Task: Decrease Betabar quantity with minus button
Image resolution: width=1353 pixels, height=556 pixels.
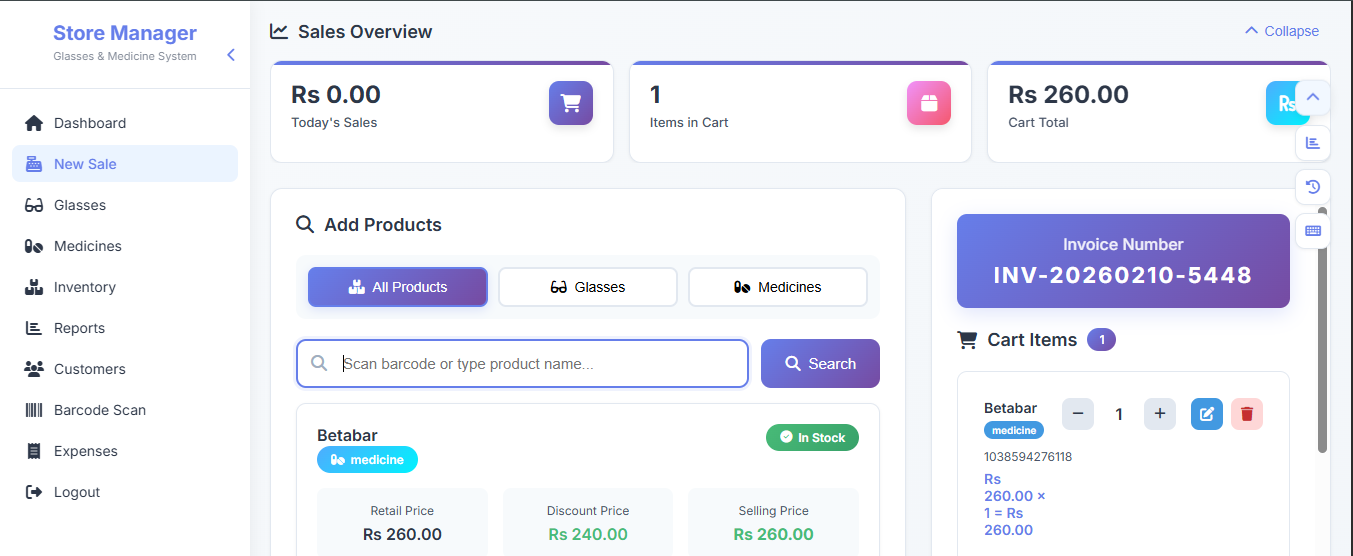Action: tap(1078, 414)
